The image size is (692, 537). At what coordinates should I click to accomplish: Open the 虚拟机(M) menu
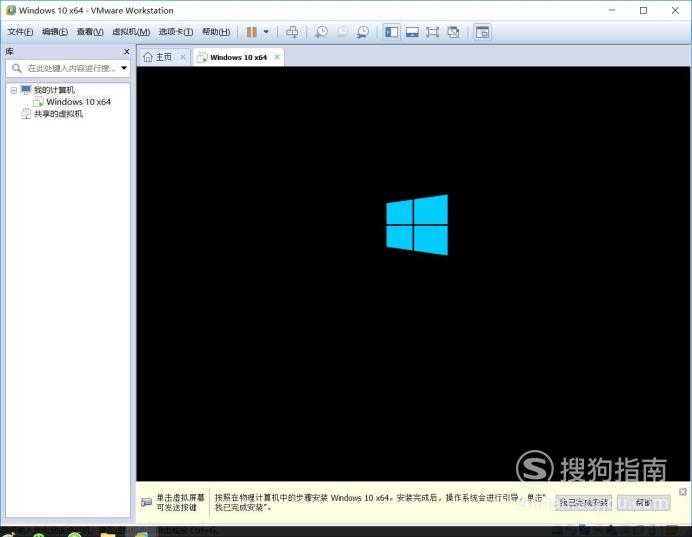pos(131,32)
